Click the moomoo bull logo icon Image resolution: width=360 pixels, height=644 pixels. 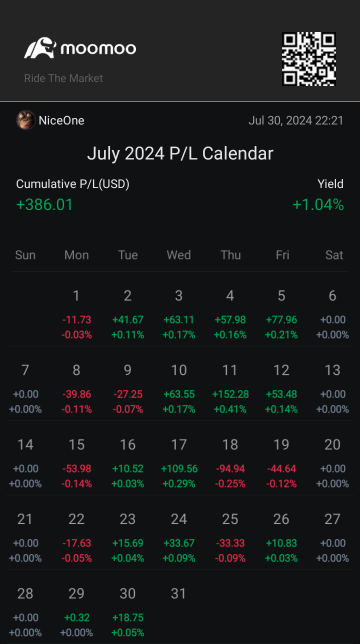point(40,48)
